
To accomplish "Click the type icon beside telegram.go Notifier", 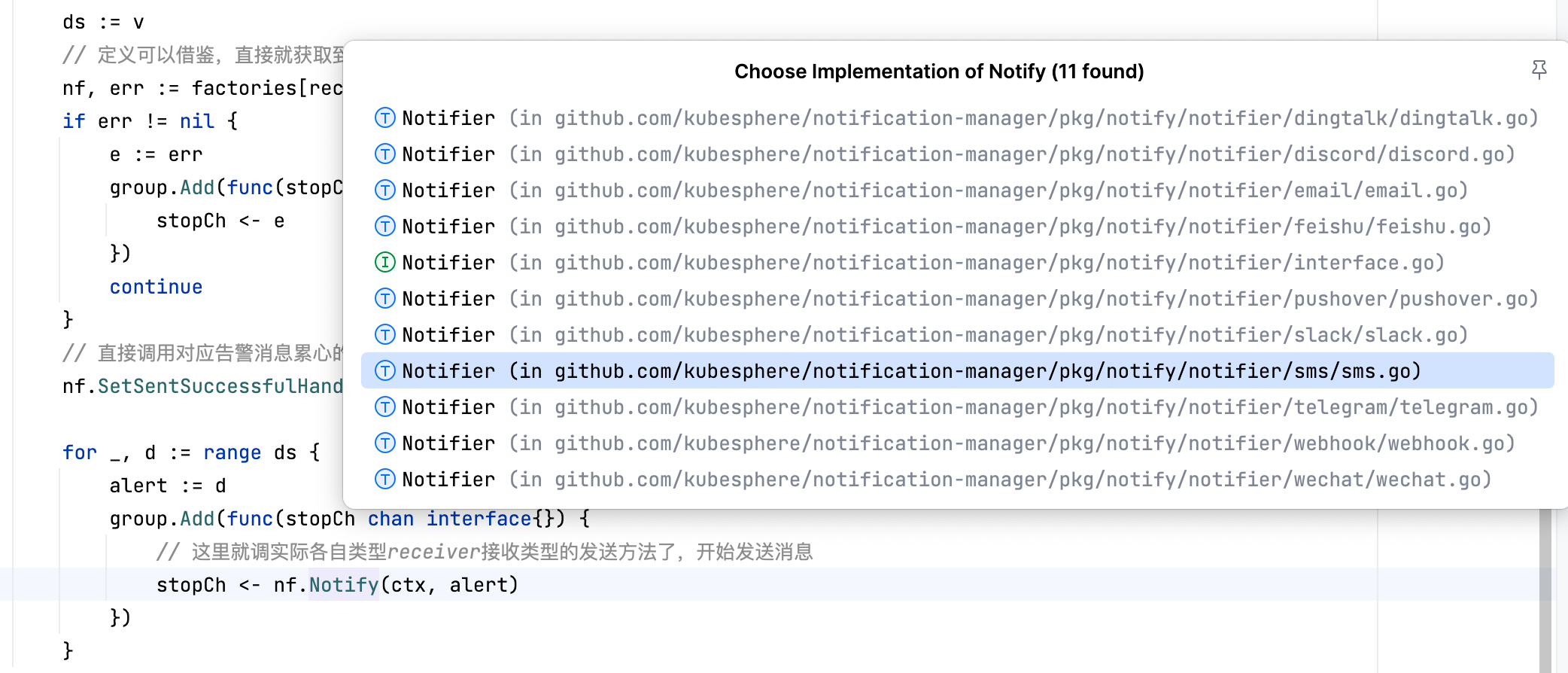I will pos(385,407).
